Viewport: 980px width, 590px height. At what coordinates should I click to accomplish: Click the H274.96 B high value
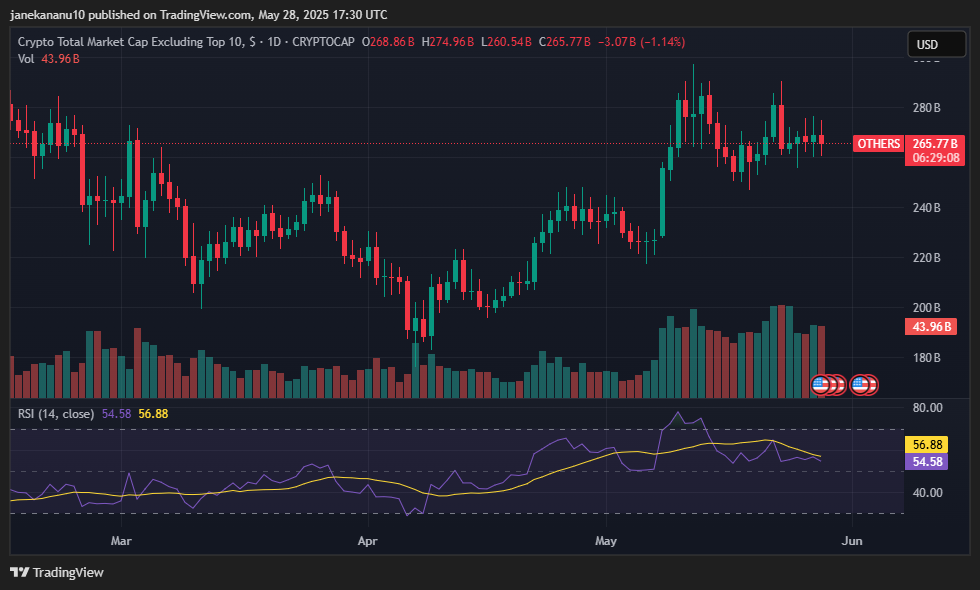(x=448, y=42)
